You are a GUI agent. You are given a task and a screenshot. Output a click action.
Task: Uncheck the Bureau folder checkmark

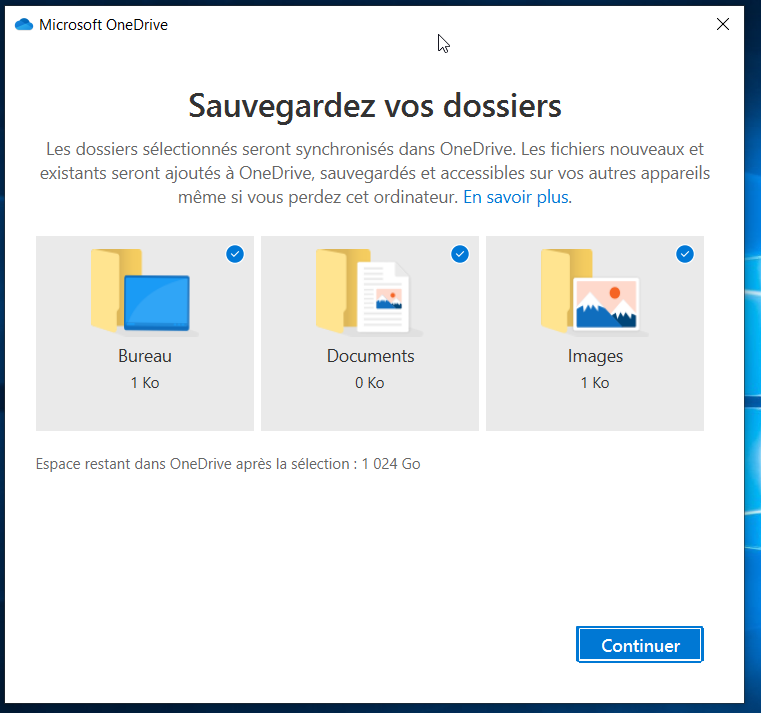pyautogui.click(x=235, y=255)
